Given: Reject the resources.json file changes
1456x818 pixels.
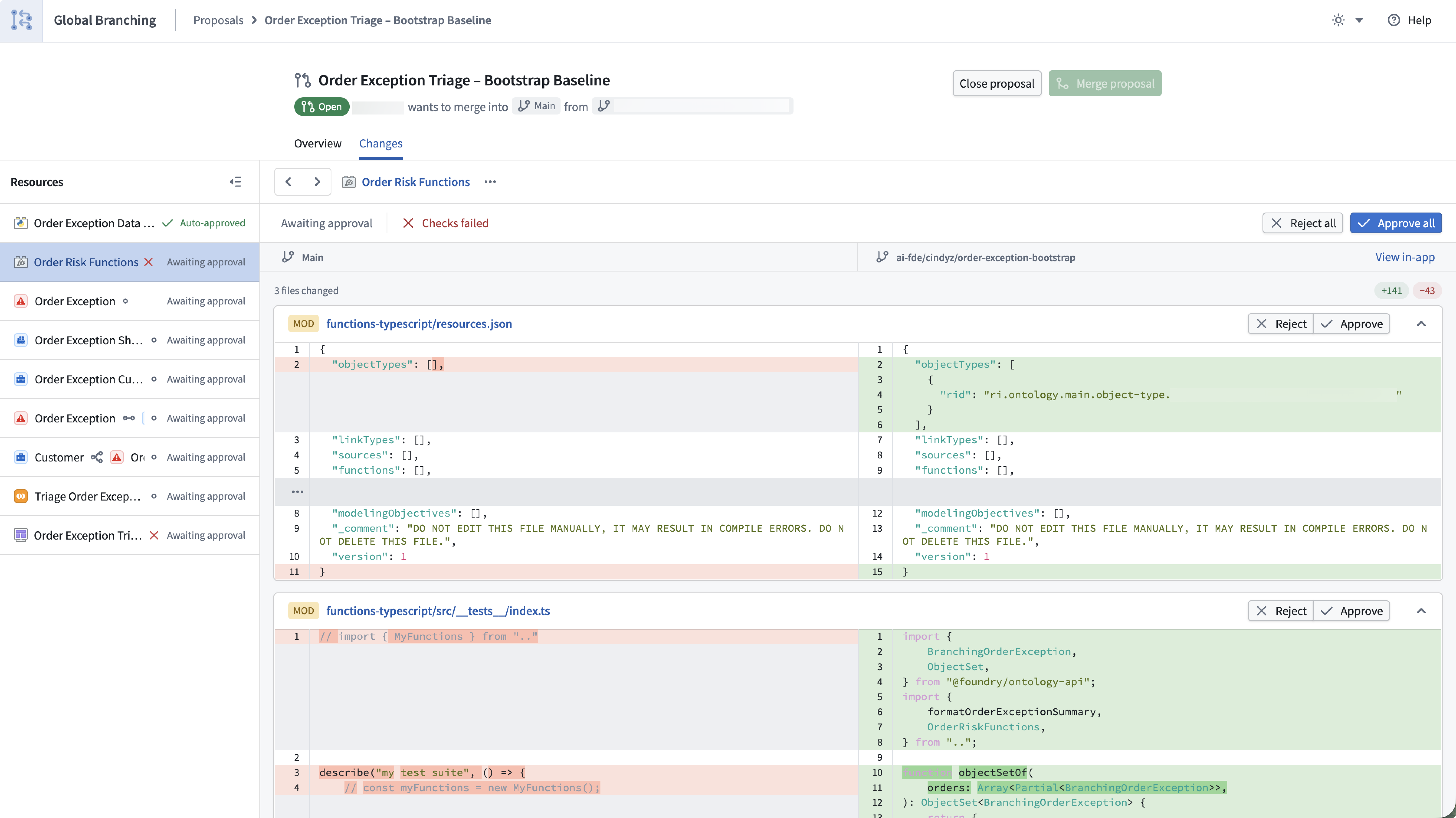Looking at the screenshot, I should coord(1280,324).
